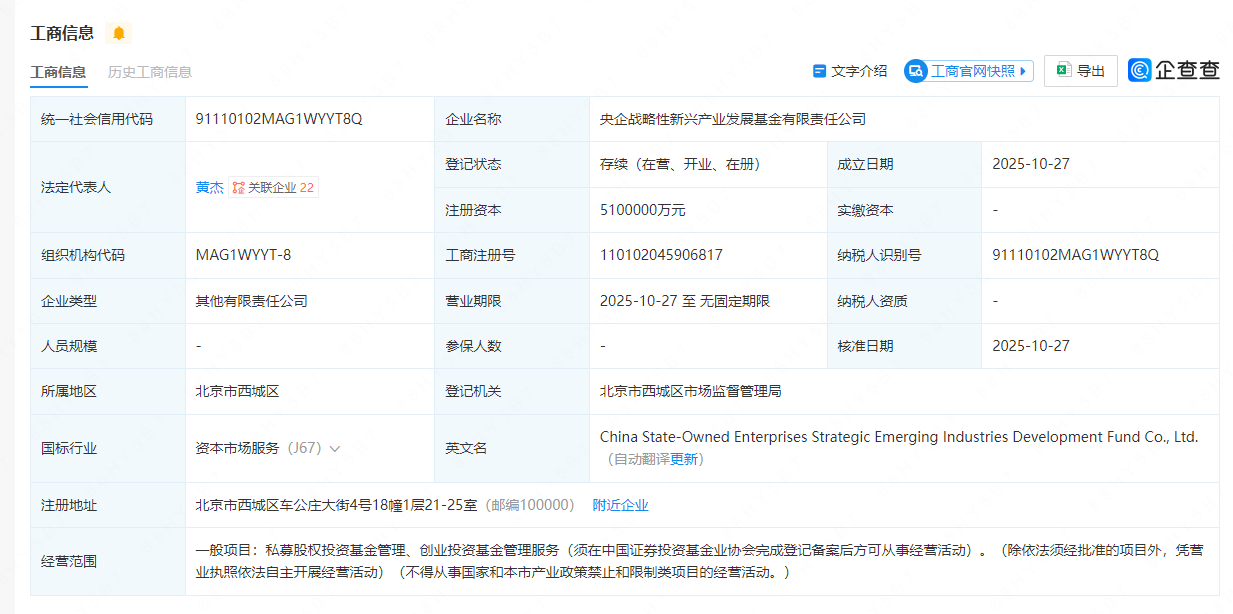Open the 历史工商信息 tab
Image resolution: width=1233 pixels, height=614 pixels.
pos(150,72)
